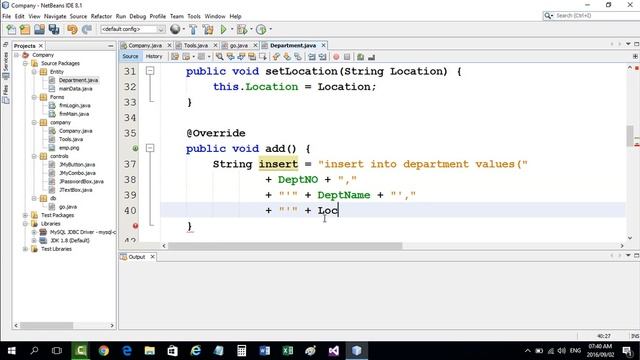
Task: Select Tools.java in the Projects tree
Action: (x=71, y=139)
